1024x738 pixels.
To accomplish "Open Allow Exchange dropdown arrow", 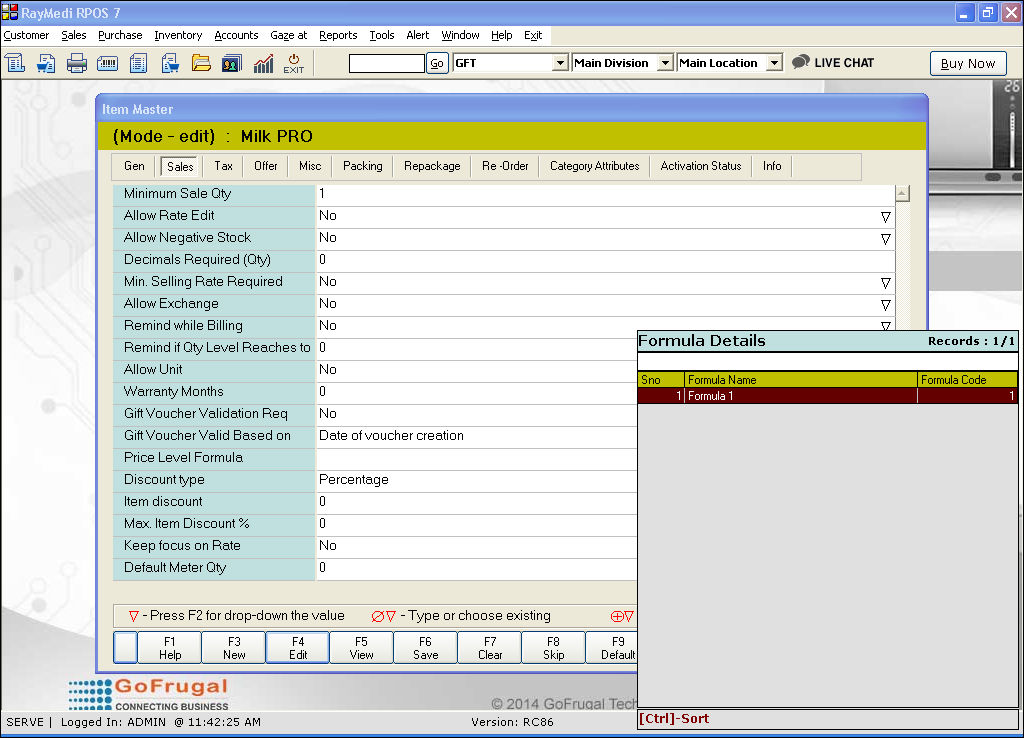I will [886, 305].
